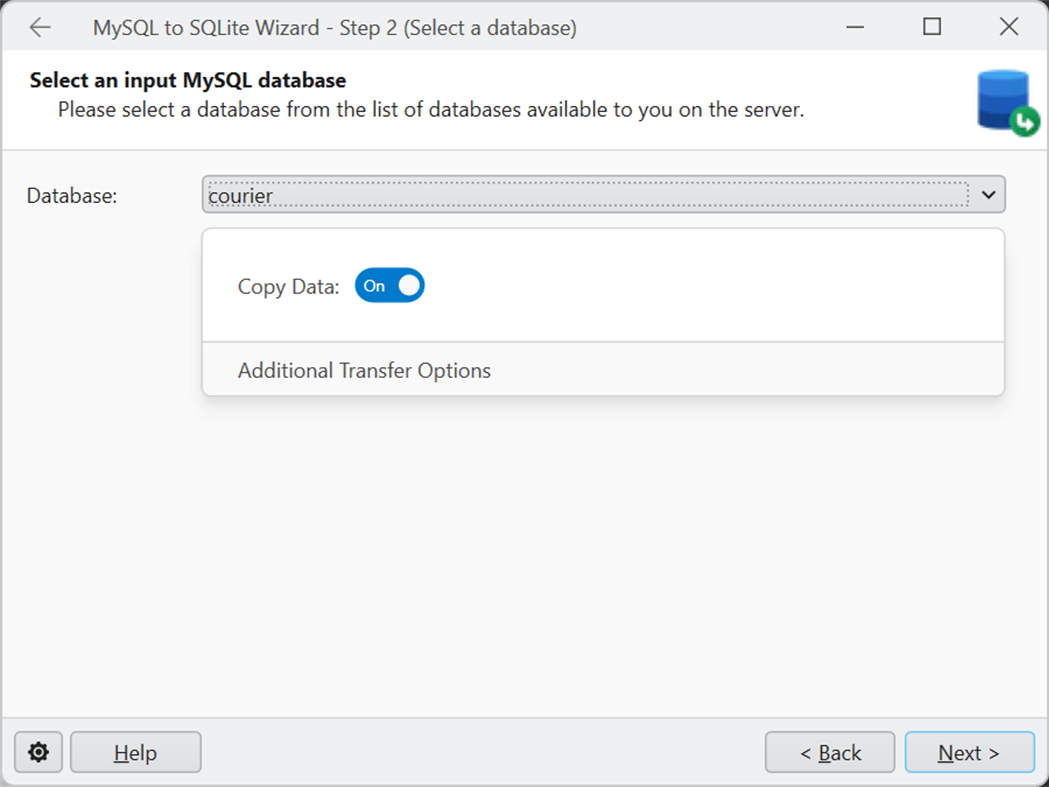
Task: Go to the previous step with Back
Action: click(830, 753)
